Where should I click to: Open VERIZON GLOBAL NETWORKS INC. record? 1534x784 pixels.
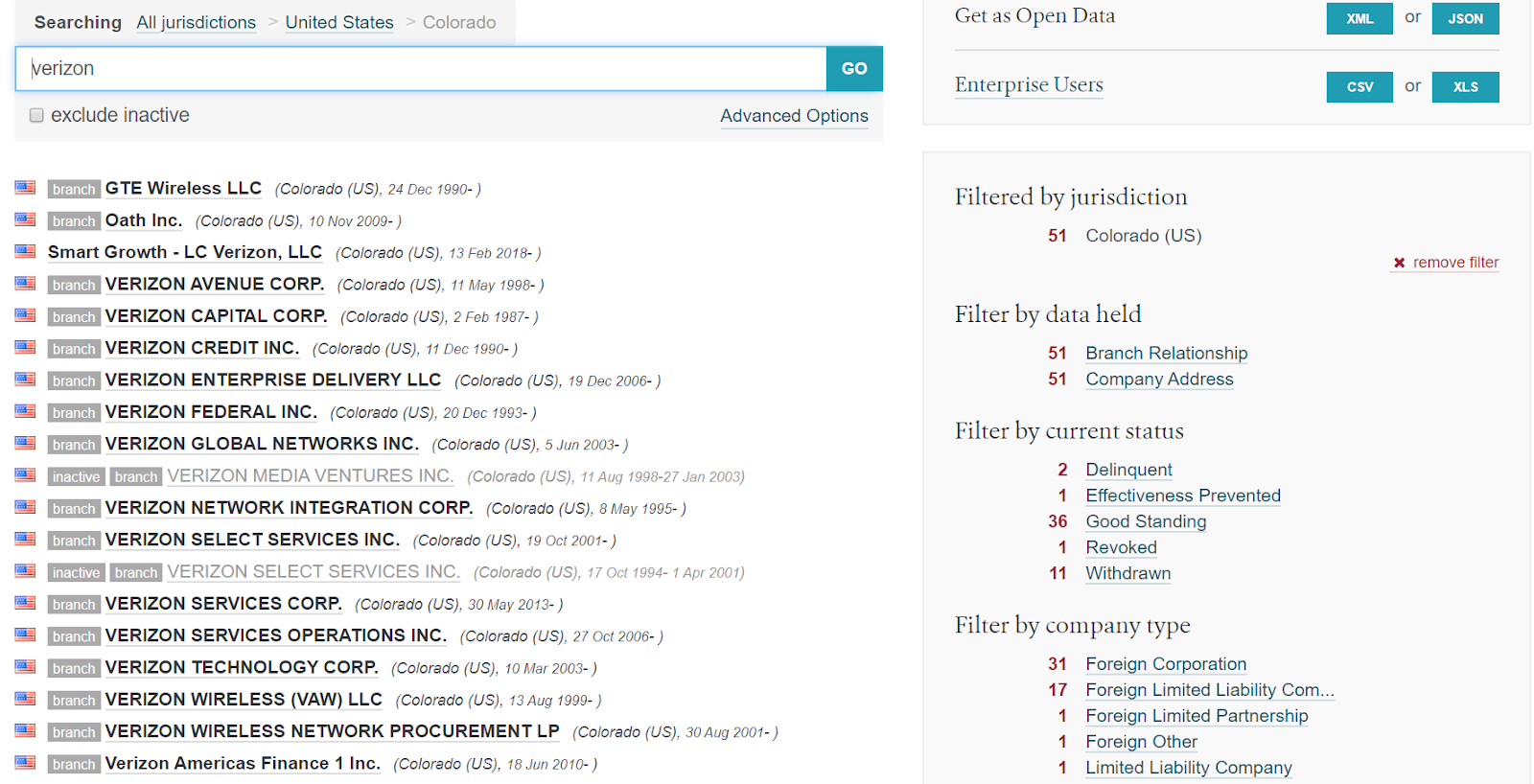pos(262,444)
